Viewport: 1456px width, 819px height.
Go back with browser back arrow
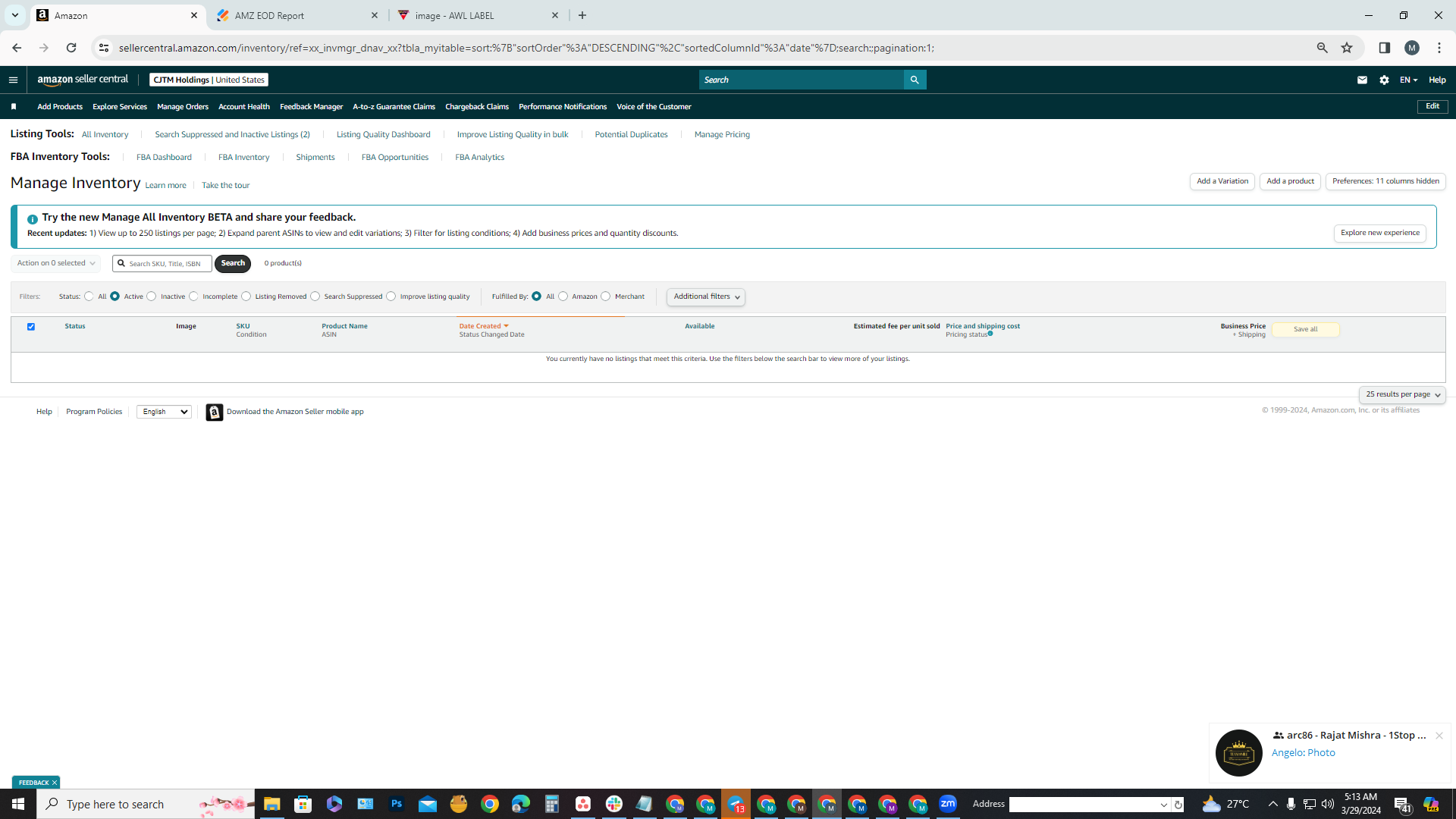[x=17, y=48]
